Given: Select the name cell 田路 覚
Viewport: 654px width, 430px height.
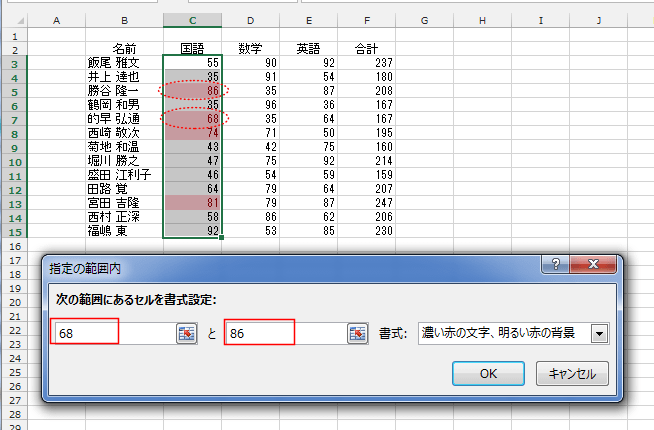Looking at the screenshot, I should [124, 189].
